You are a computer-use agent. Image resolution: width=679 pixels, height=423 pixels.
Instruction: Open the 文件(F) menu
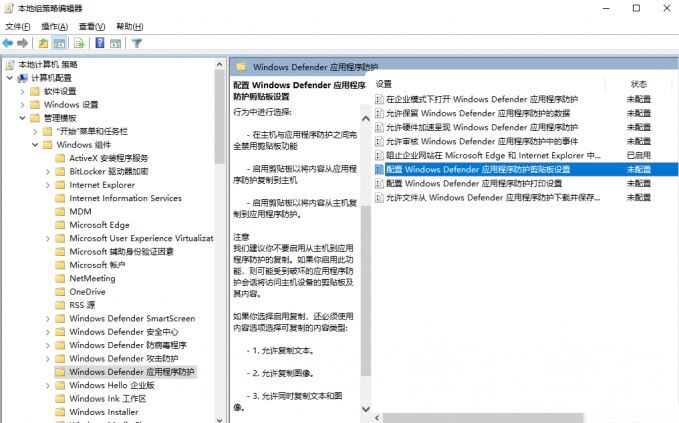18,26
